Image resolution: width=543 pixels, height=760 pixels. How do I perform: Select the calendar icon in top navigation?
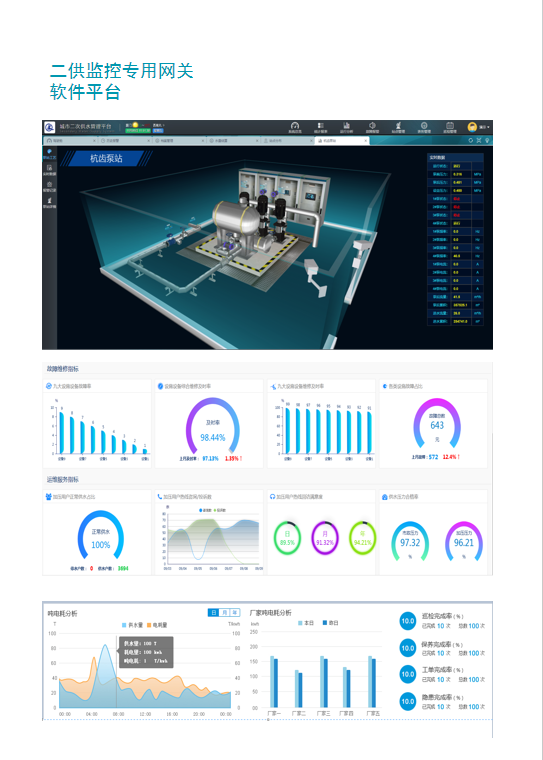click(449, 127)
